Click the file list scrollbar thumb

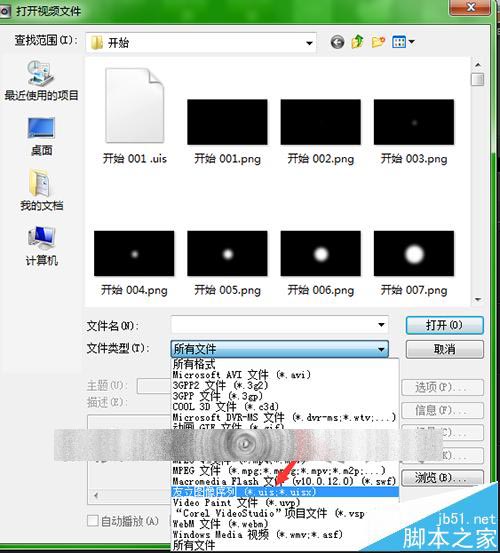(478, 79)
